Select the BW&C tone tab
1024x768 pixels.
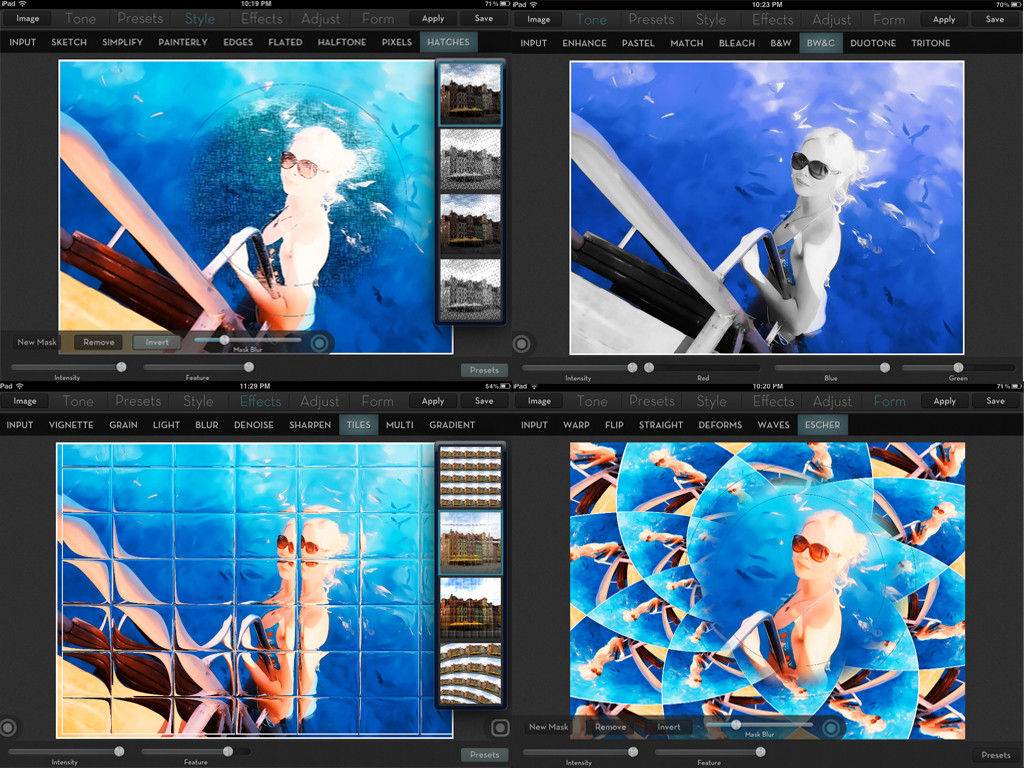click(x=820, y=42)
